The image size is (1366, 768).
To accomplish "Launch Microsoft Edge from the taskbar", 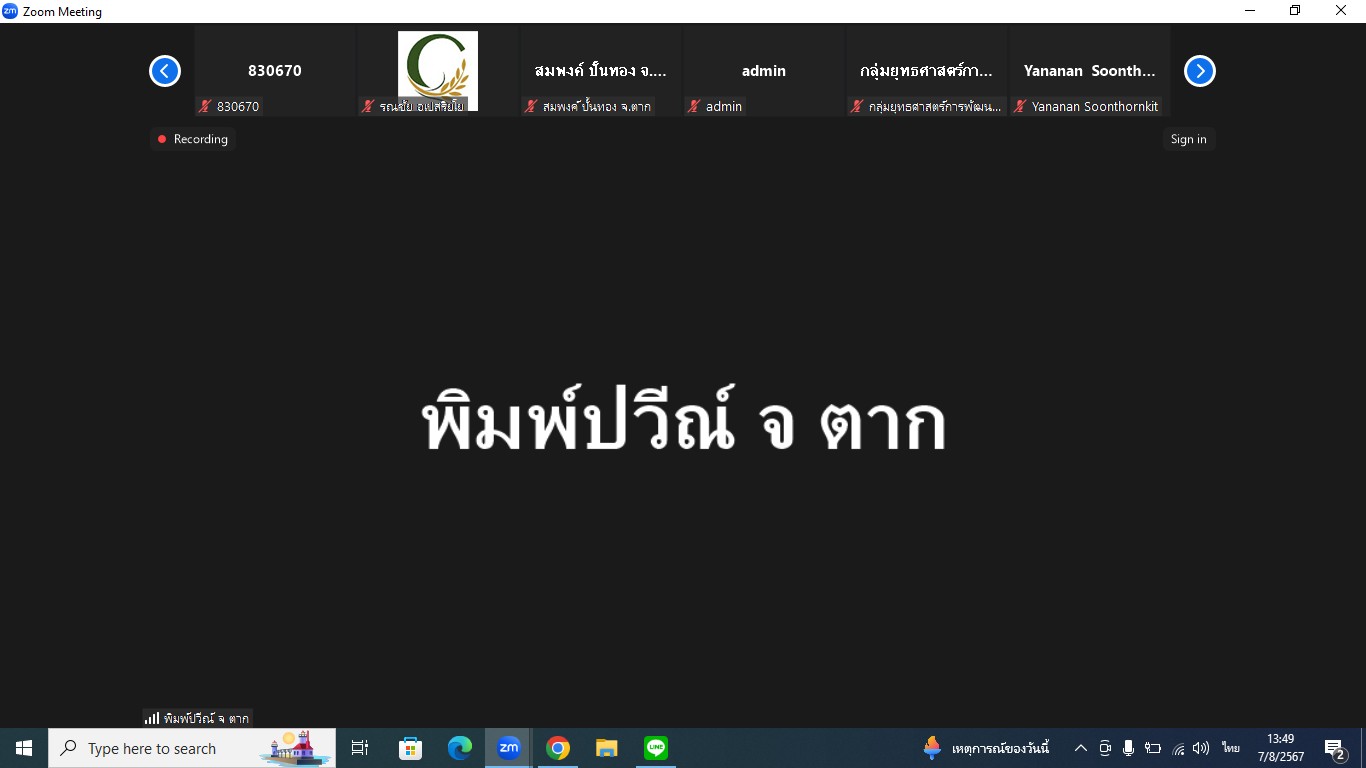I will [x=460, y=748].
